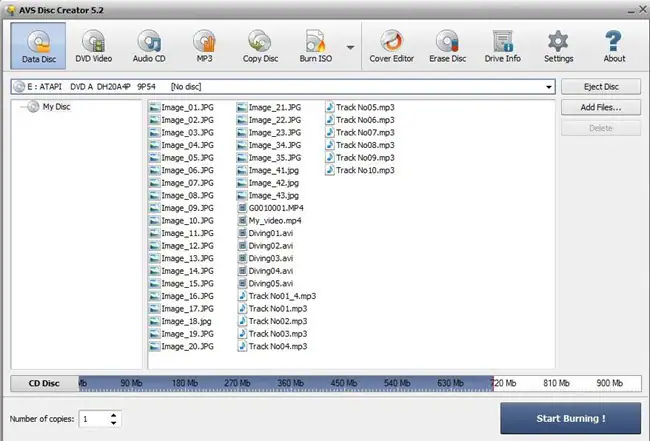Select audio file Track No08.mp3
This screenshot has height=441, width=650.
click(x=360, y=145)
